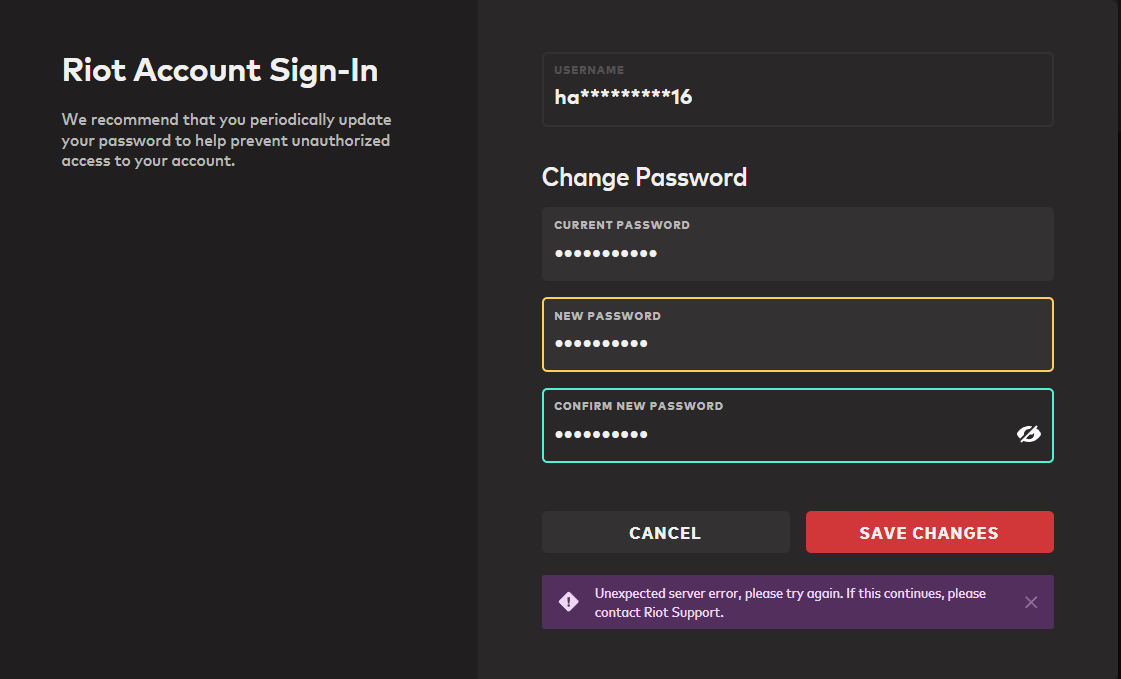Focus the New Password input field

[x=798, y=334]
